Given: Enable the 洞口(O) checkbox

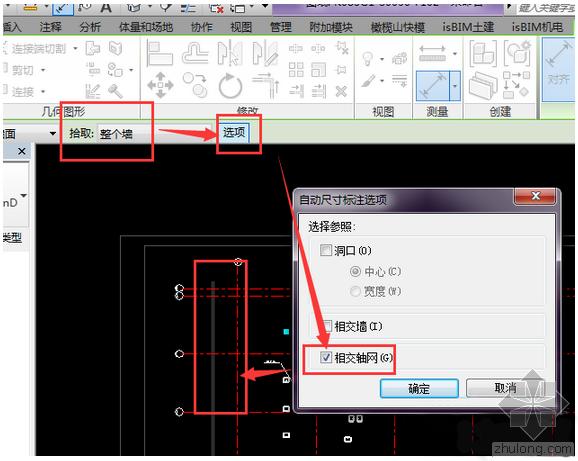Looking at the screenshot, I should [x=326, y=251].
